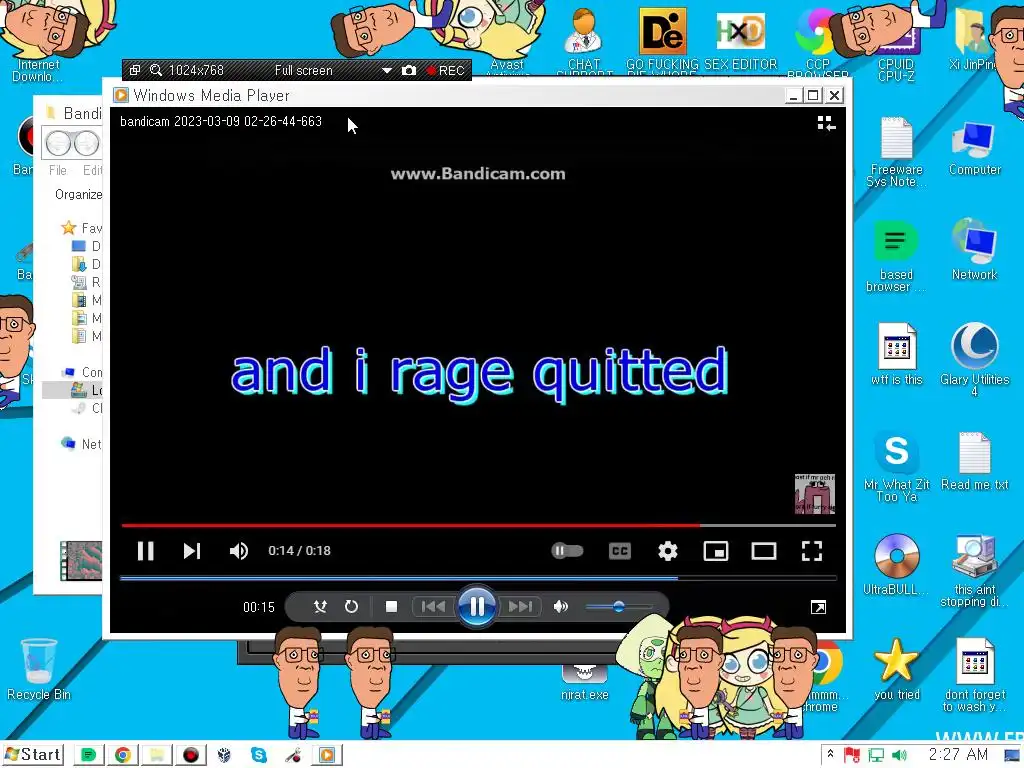Select the Network item in the folder sidebar

point(82,444)
